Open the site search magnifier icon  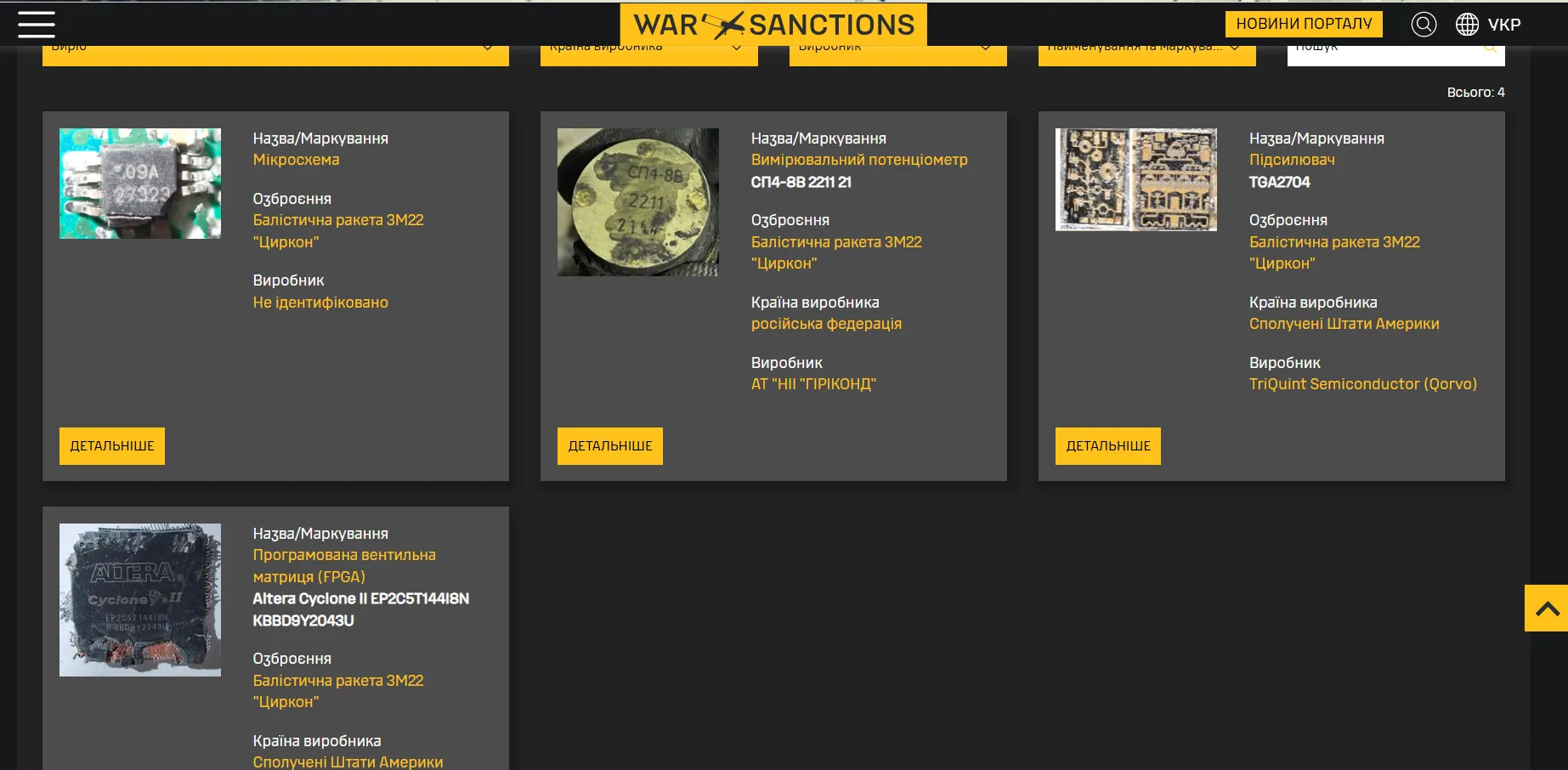(1424, 25)
